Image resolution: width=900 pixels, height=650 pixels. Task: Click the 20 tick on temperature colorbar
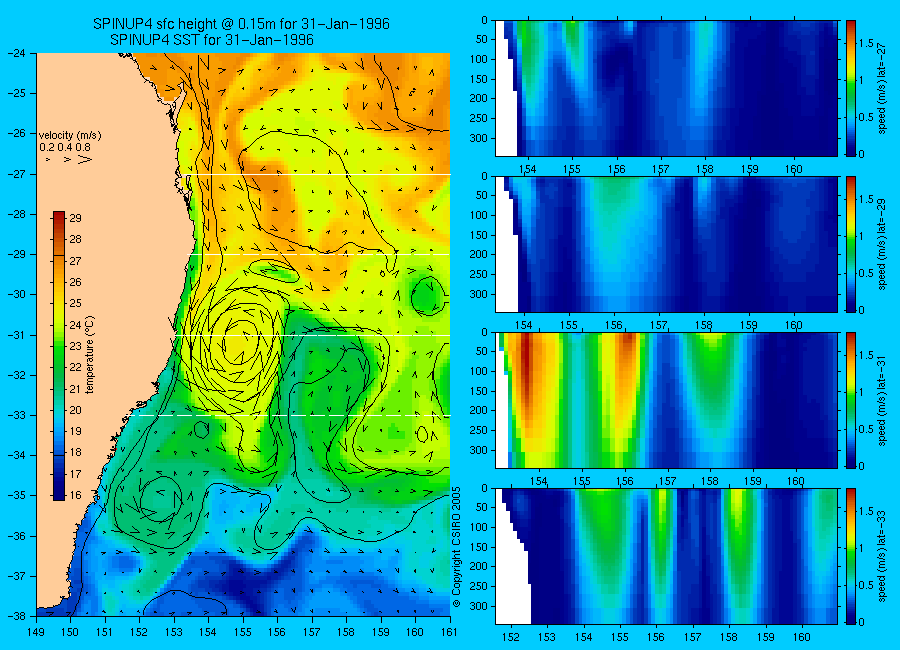75,410
